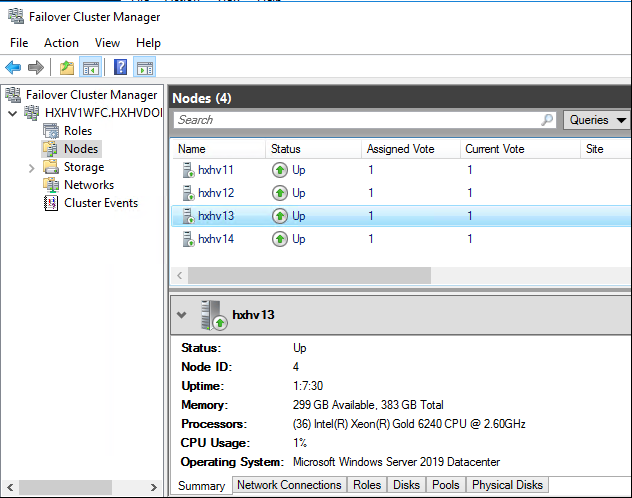Click Operating System value Windows Server 2019
Viewport: 632px width, 498px height.
(396, 462)
